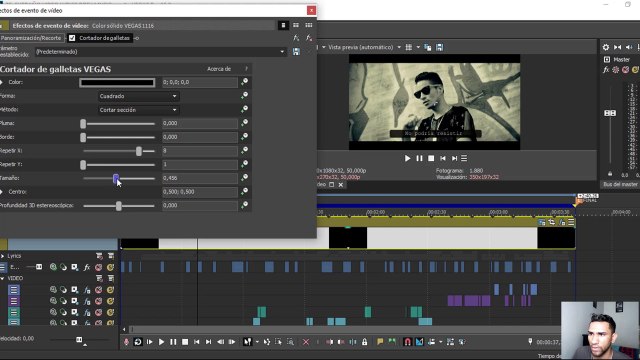Mute the Lyrics text track
The height and width of the screenshot is (360, 640).
[98, 267]
